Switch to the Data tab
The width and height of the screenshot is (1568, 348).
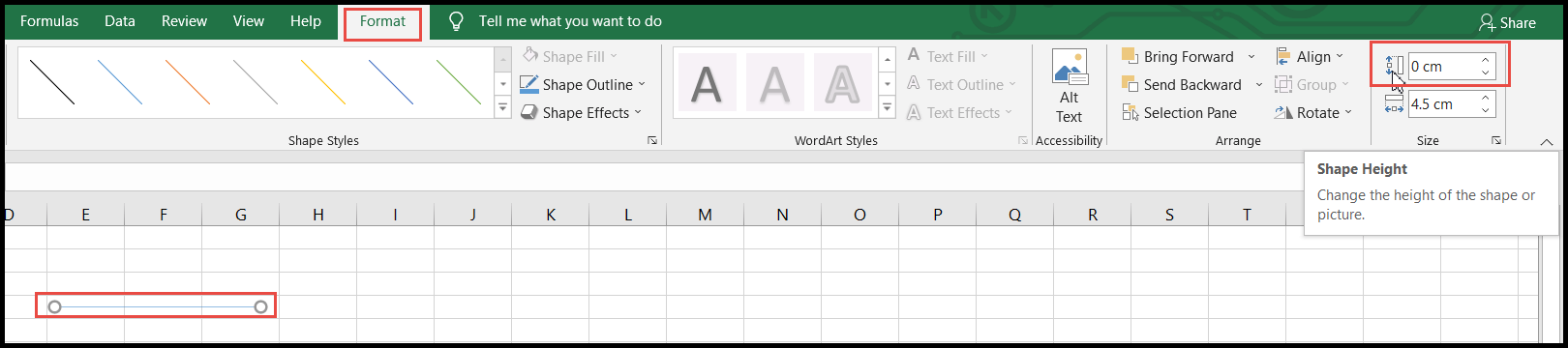[120, 21]
